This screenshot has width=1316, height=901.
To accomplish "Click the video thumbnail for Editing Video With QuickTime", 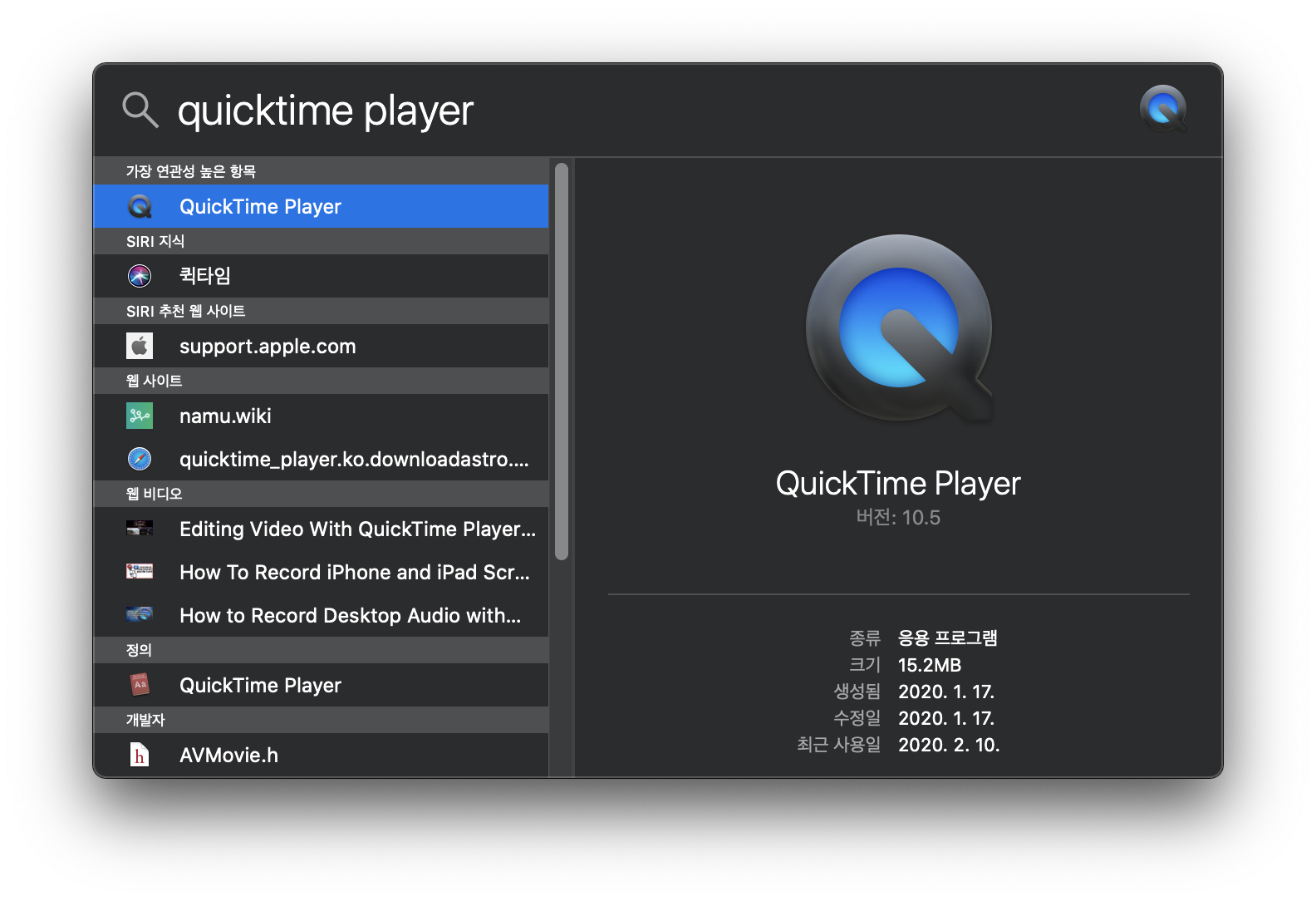I will (x=140, y=528).
